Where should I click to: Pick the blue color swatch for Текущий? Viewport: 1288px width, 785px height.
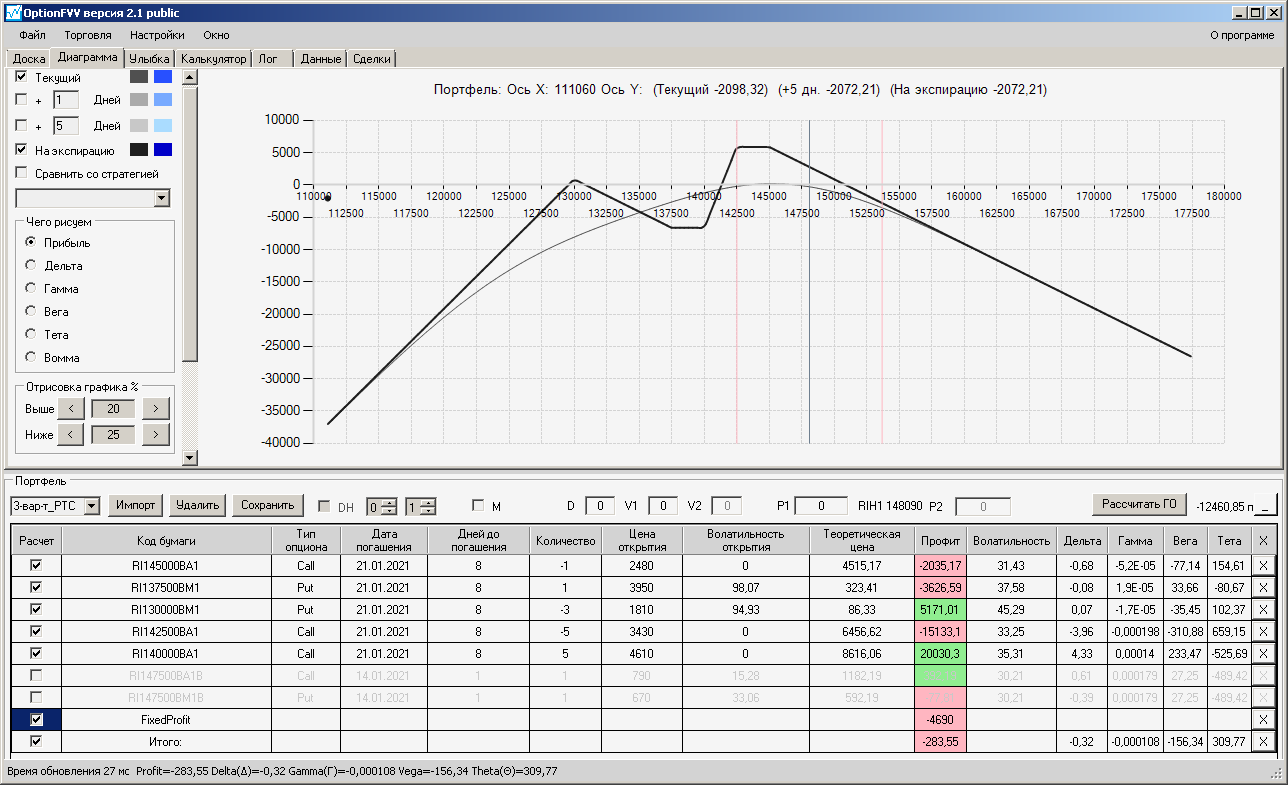tap(163, 77)
